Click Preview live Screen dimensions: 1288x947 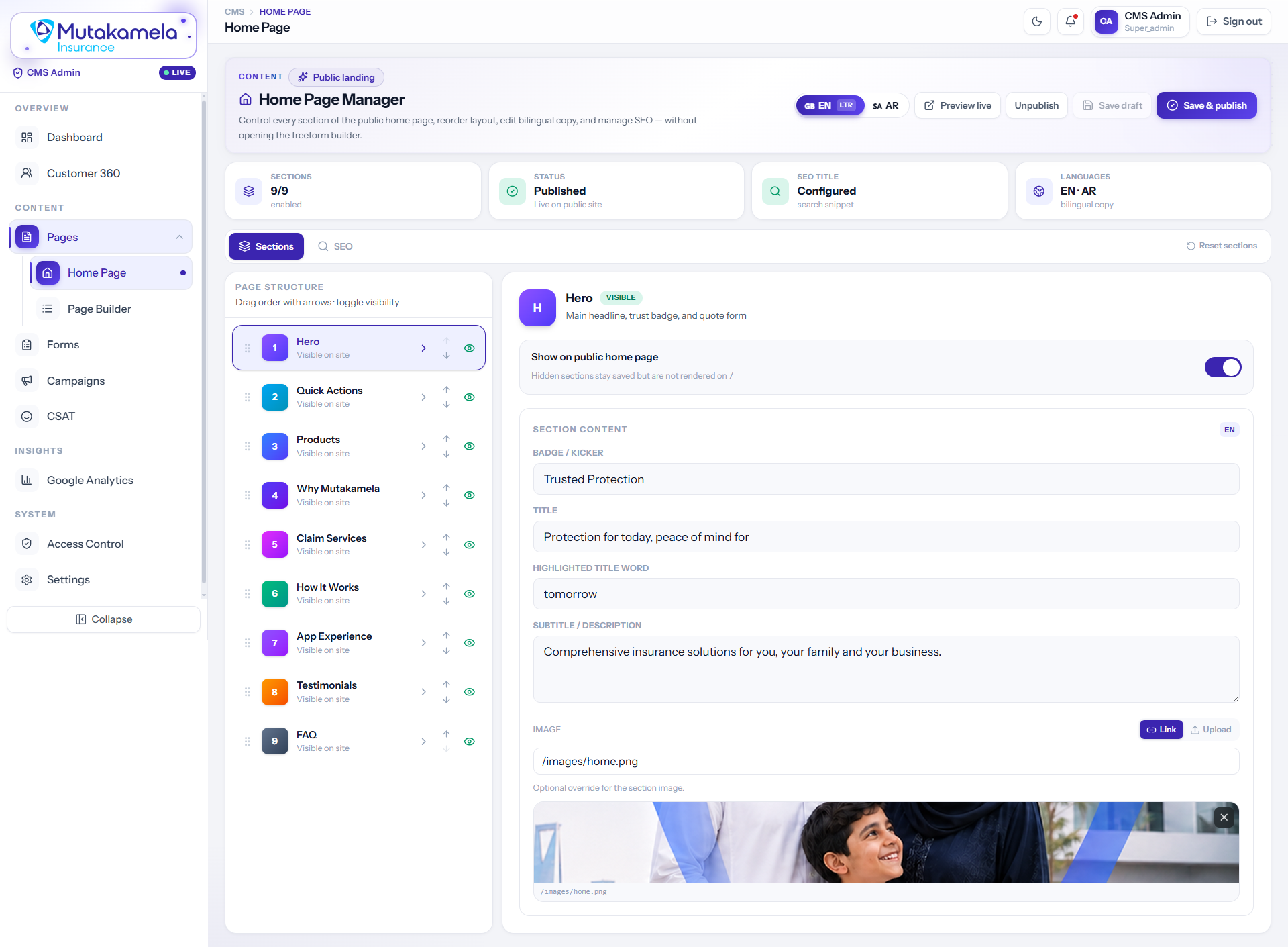(957, 105)
